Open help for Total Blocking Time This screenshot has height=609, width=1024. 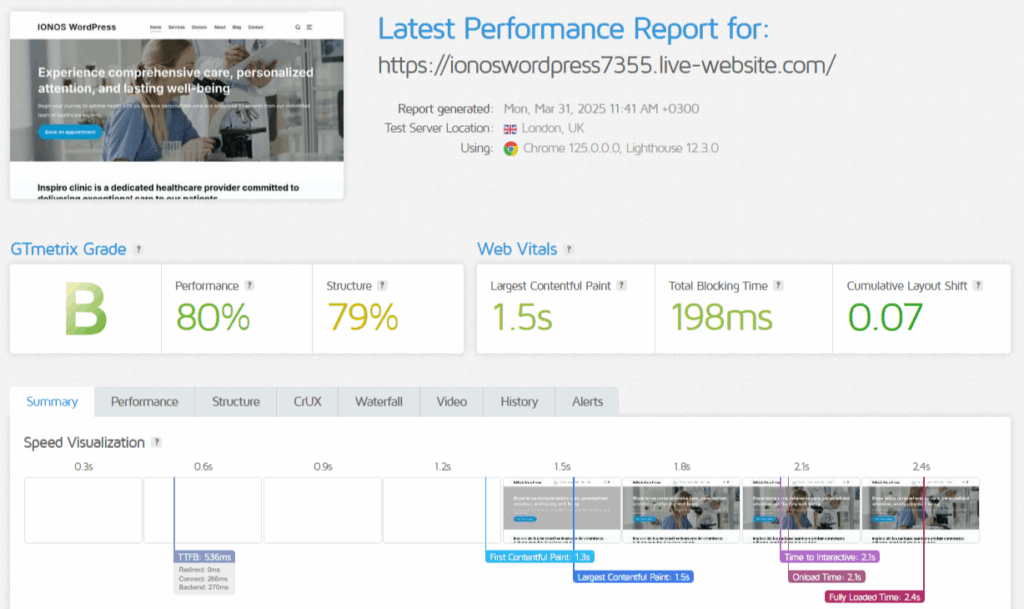tap(779, 286)
